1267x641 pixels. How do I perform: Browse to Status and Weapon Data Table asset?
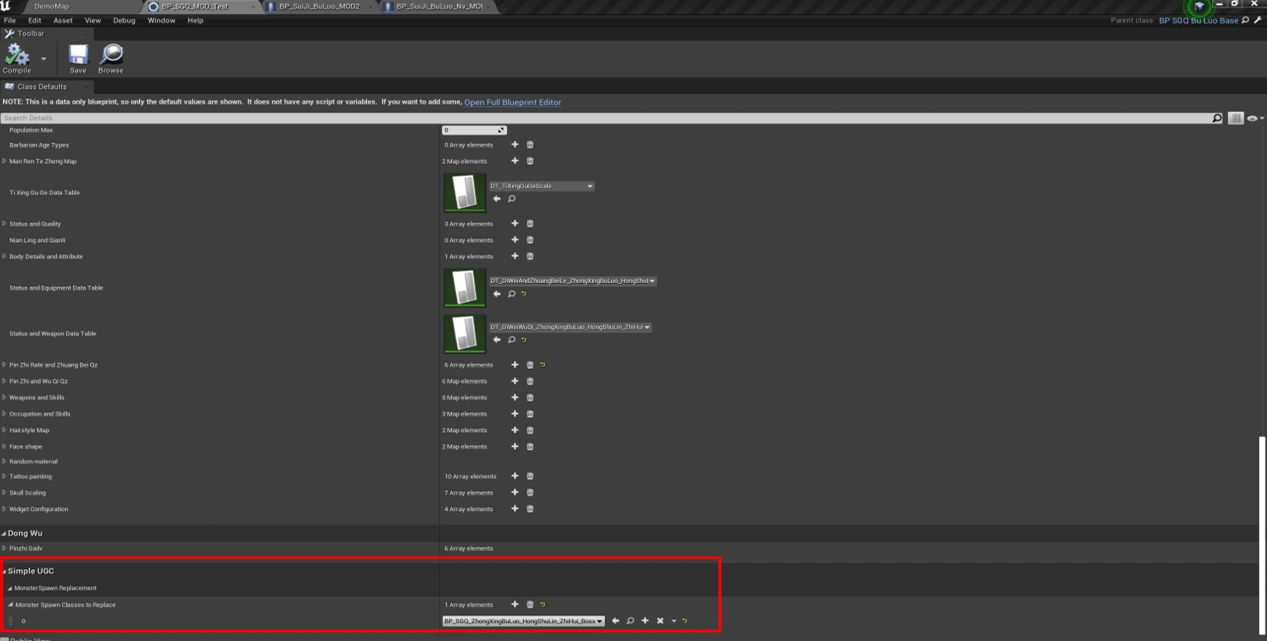point(511,340)
